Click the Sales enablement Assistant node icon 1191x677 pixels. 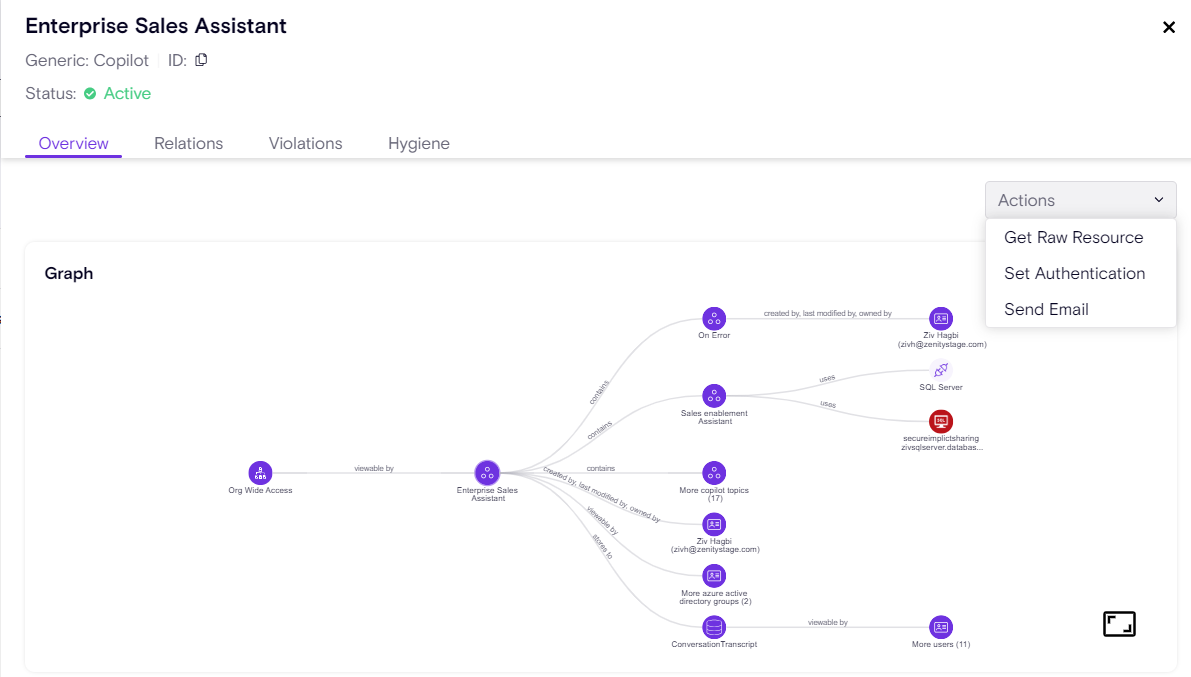713,395
